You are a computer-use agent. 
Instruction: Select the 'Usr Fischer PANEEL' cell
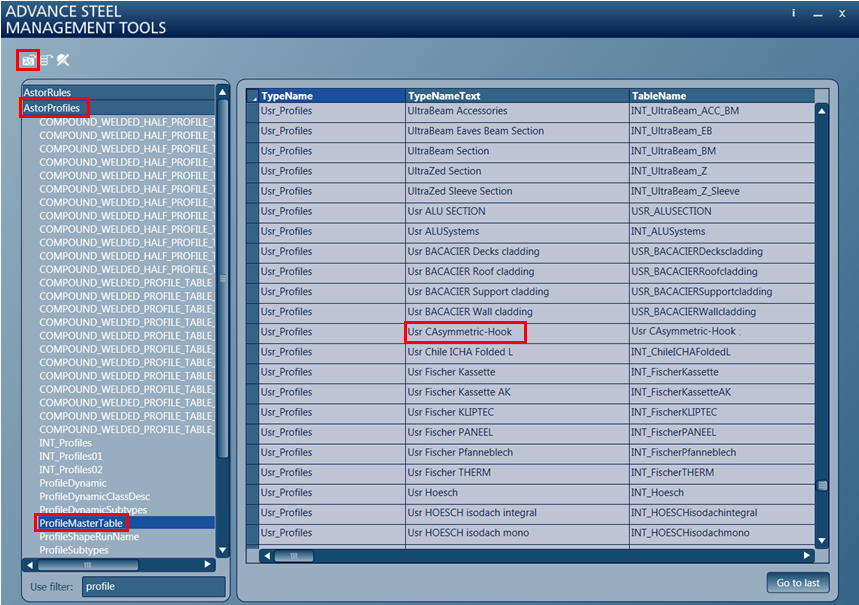[x=517, y=432]
